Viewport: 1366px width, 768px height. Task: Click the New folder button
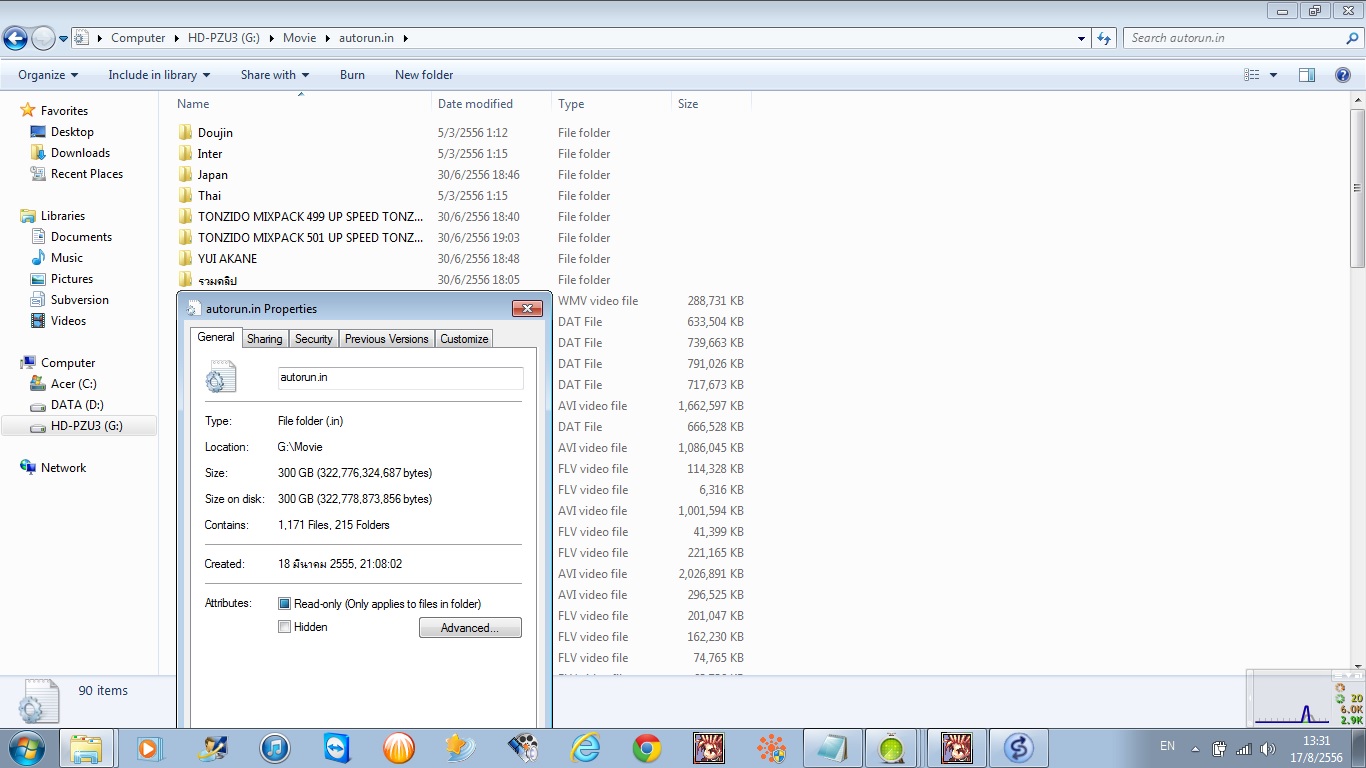[424, 75]
